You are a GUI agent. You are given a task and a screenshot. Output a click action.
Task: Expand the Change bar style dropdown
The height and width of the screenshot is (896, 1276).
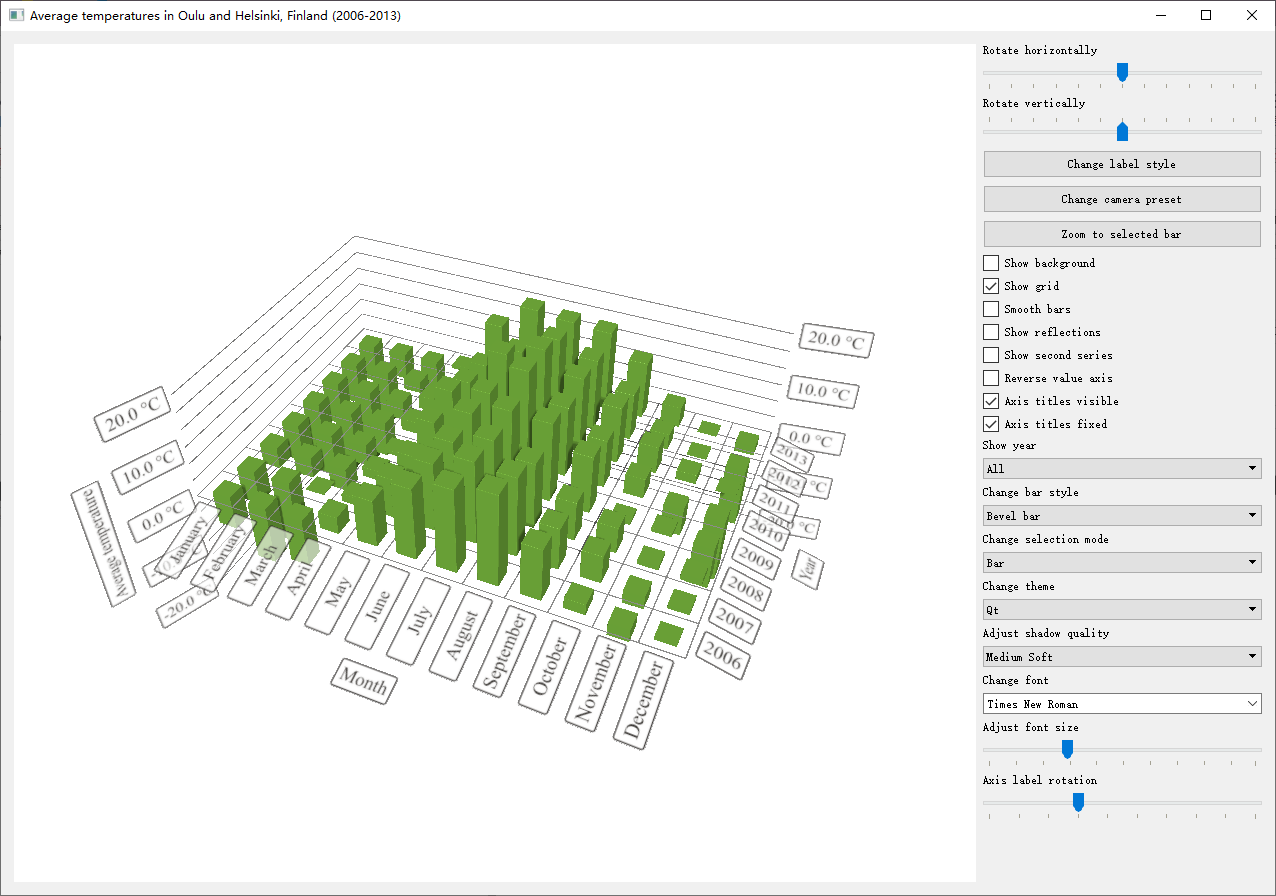click(1121, 516)
